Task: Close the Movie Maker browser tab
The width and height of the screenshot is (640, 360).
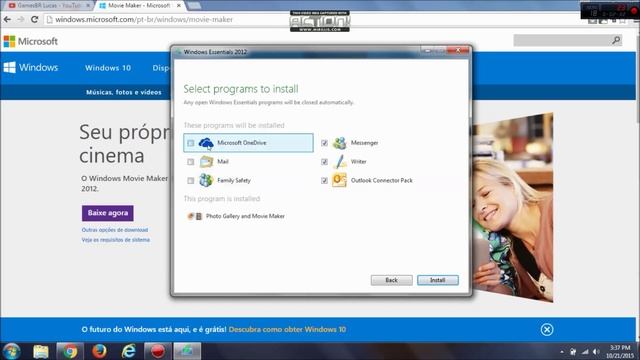Action: [x=178, y=6]
